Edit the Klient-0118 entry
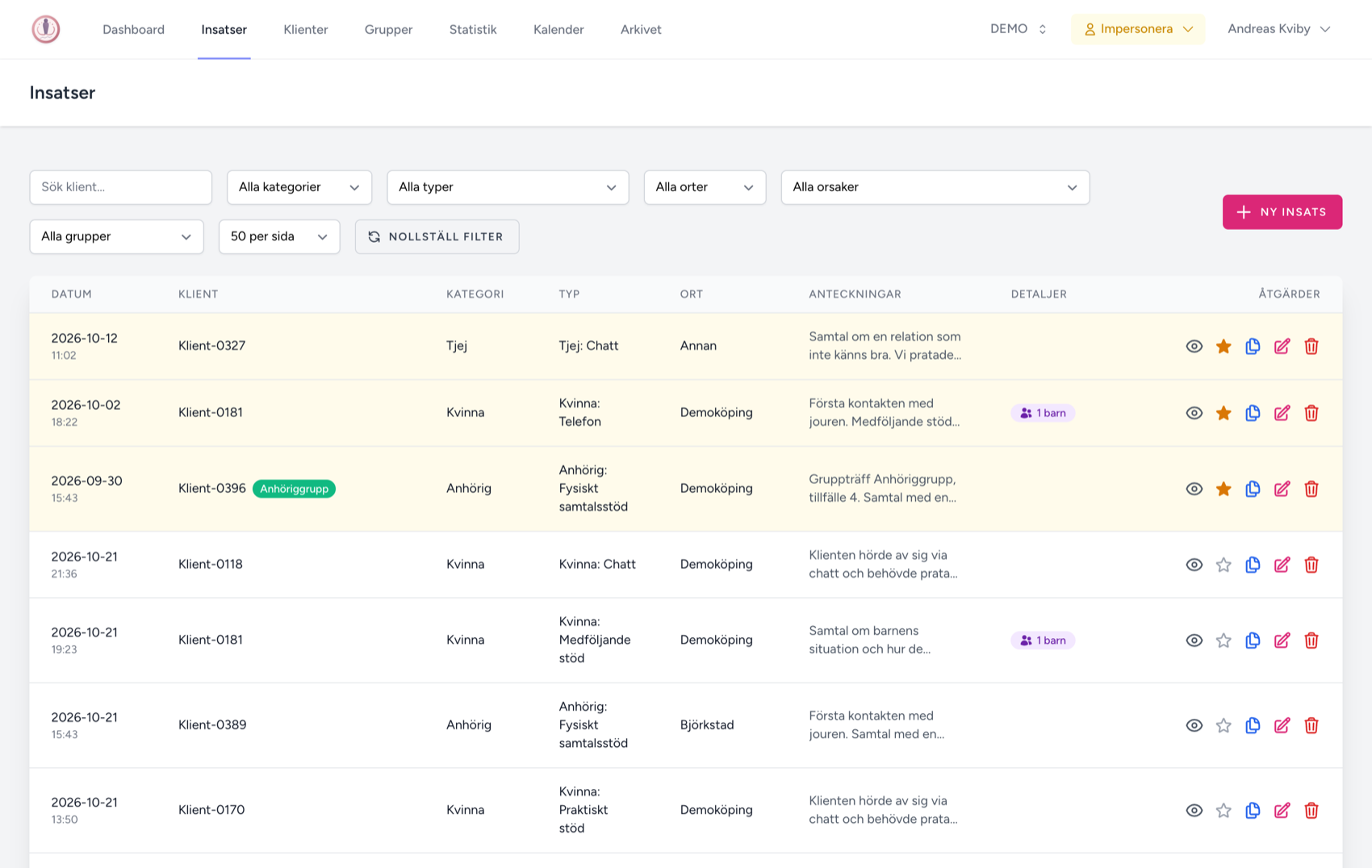The width and height of the screenshot is (1372, 868). (x=1282, y=565)
